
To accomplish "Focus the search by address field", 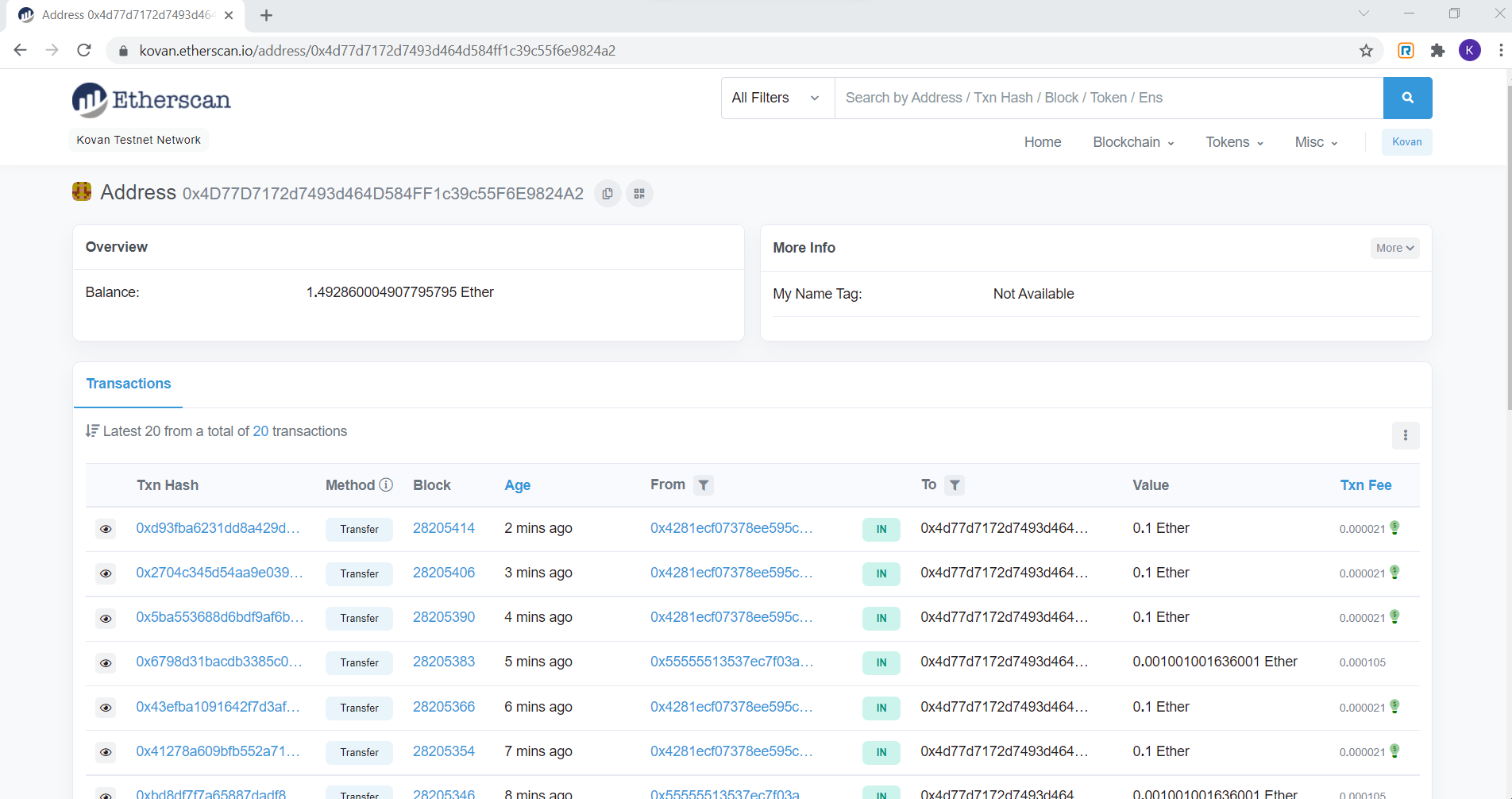I will pyautogui.click(x=1109, y=98).
